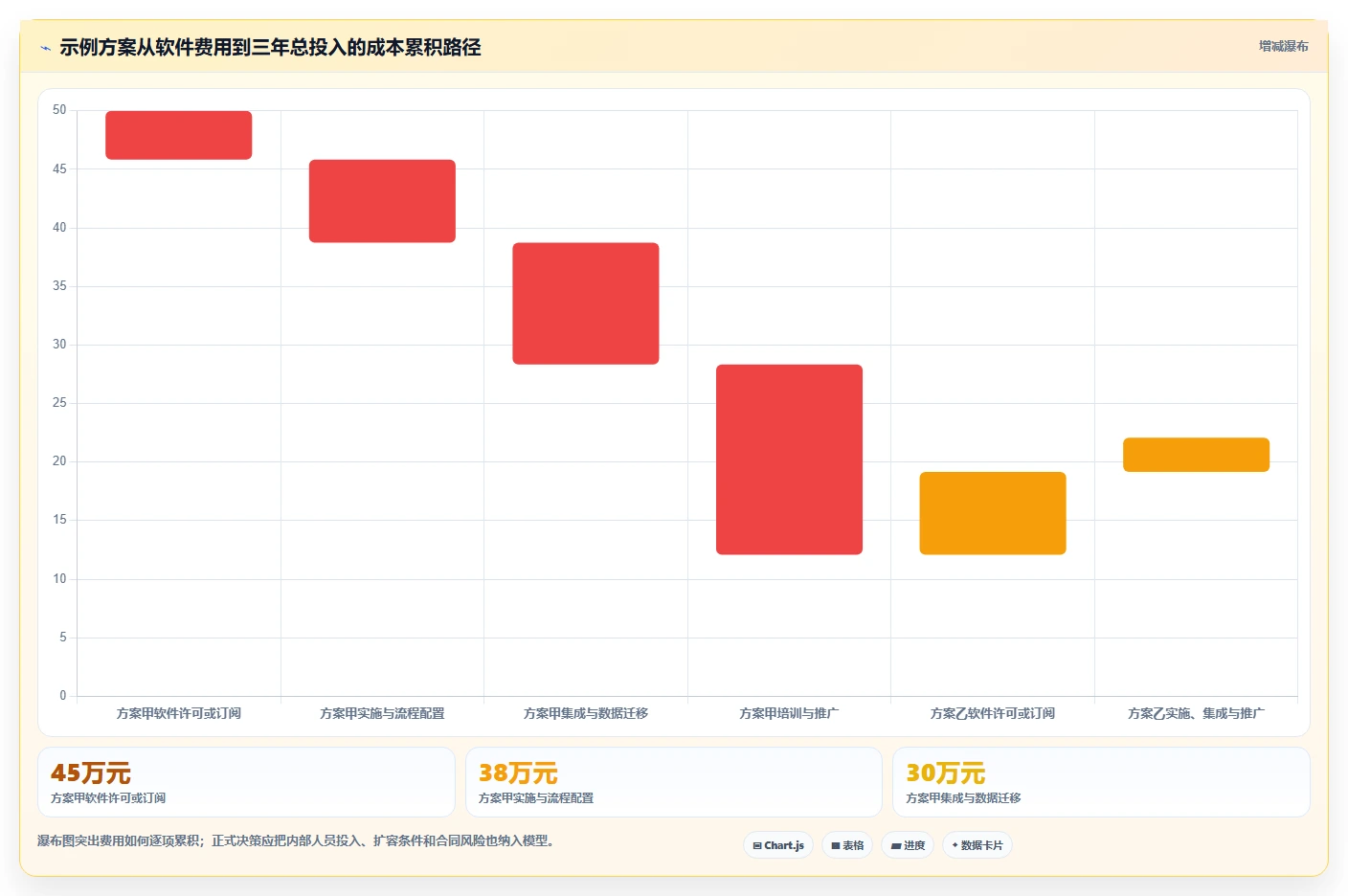This screenshot has width=1348, height=896.
Task: Click the footer note starting with 瀑布图突出费用
Action: coord(297,840)
